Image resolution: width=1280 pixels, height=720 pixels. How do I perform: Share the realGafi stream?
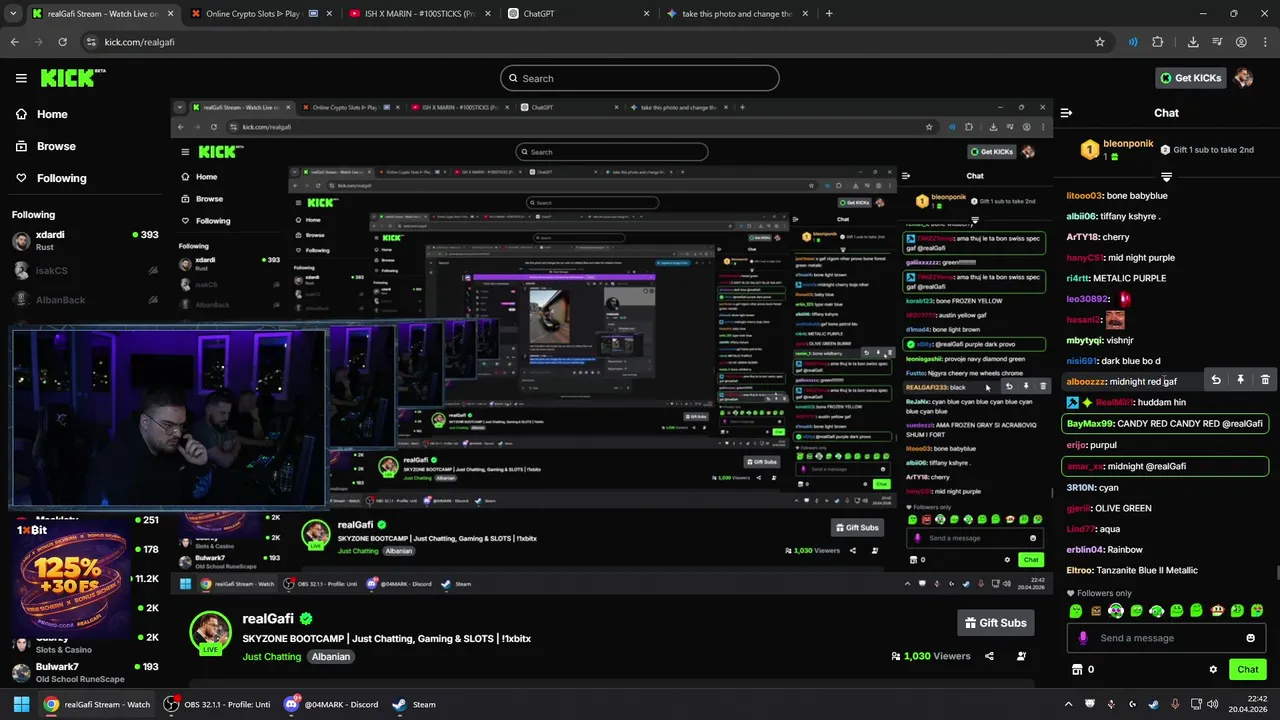click(x=989, y=656)
